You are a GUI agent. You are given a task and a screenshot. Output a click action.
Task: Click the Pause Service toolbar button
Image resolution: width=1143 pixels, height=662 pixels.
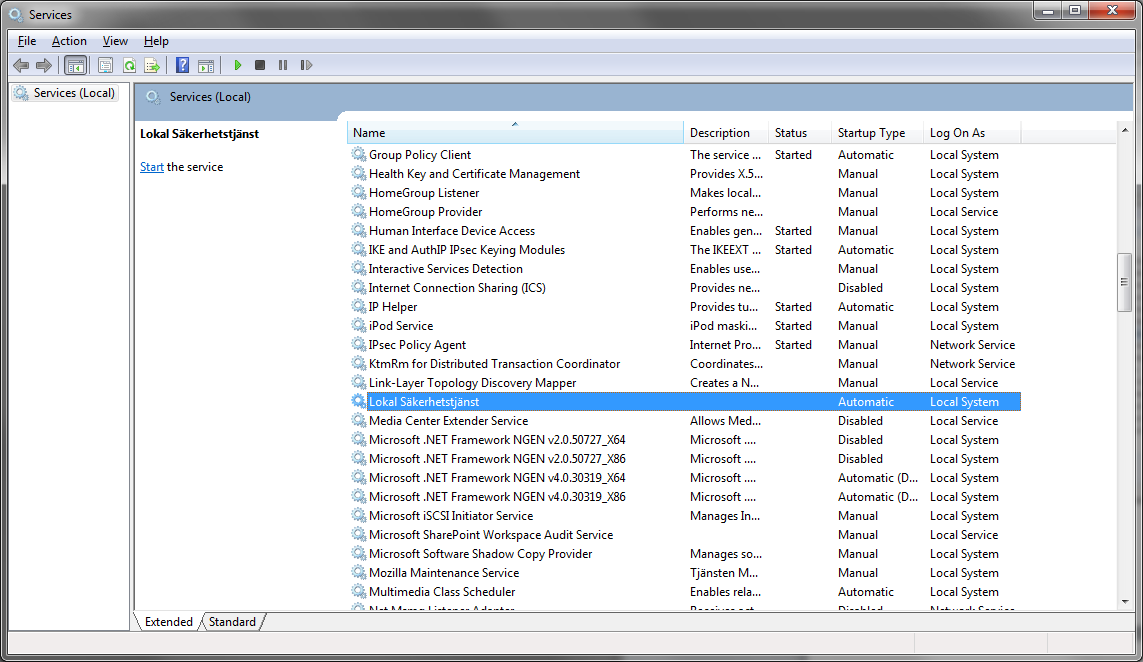pyautogui.click(x=283, y=66)
